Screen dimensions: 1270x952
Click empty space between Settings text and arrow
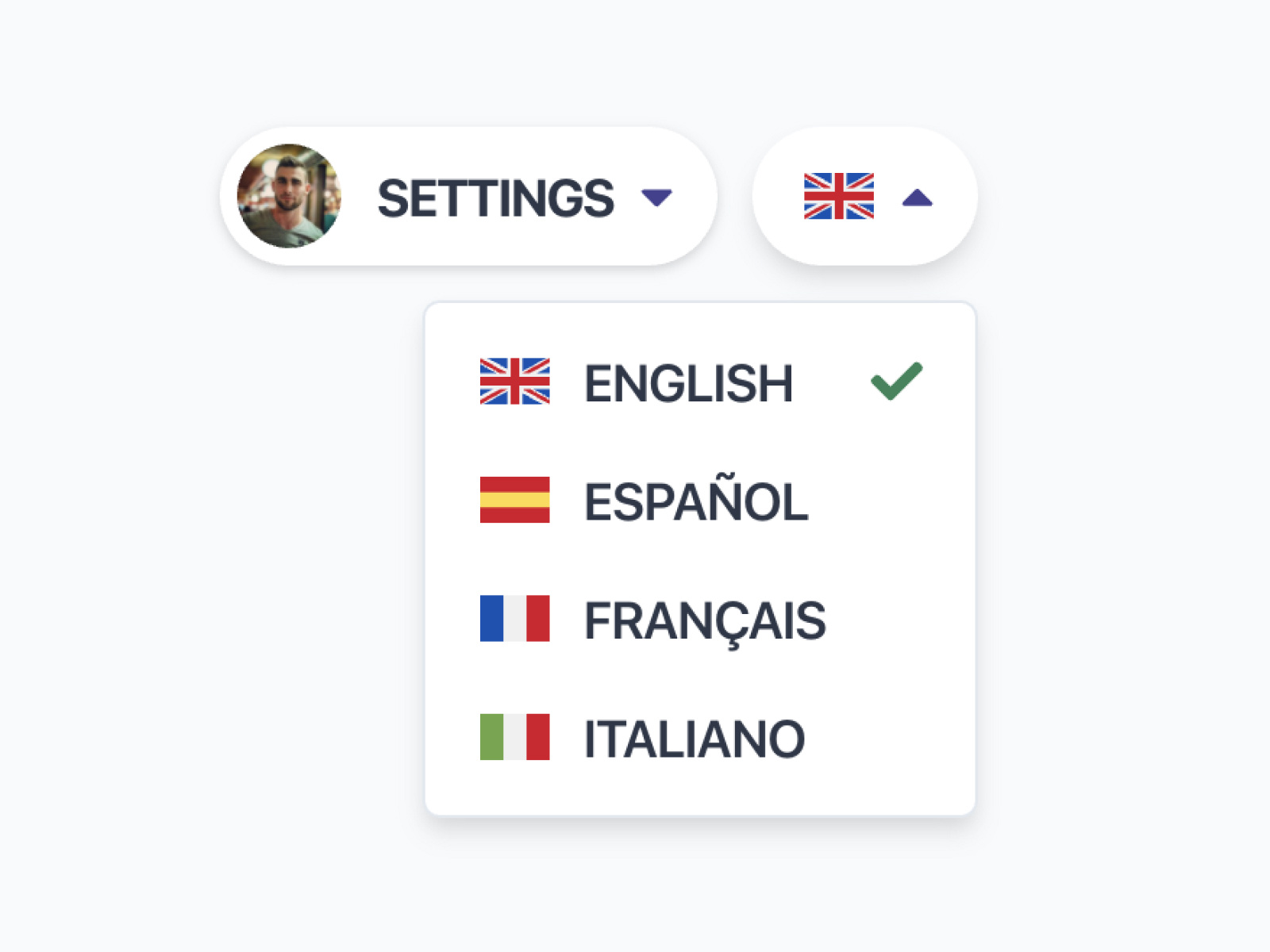(x=628, y=198)
